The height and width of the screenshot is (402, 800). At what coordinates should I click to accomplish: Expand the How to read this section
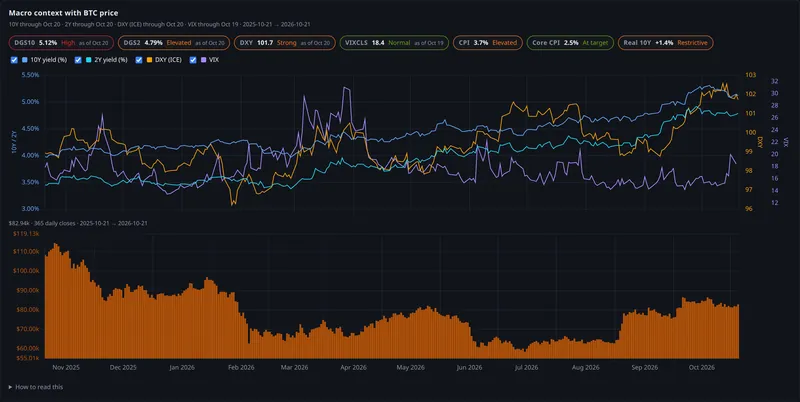[x=36, y=387]
